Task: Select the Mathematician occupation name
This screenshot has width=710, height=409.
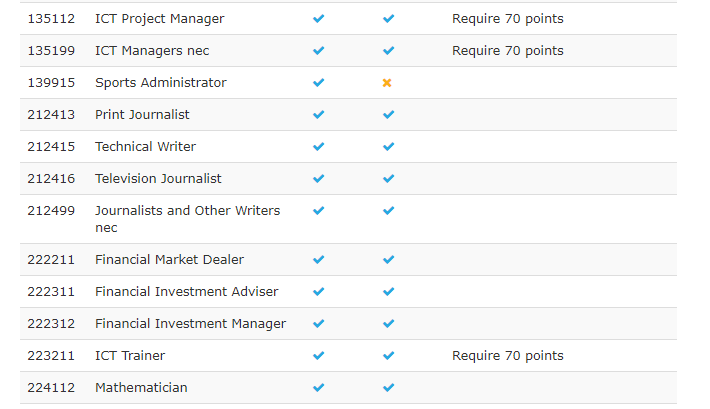Action: point(141,388)
